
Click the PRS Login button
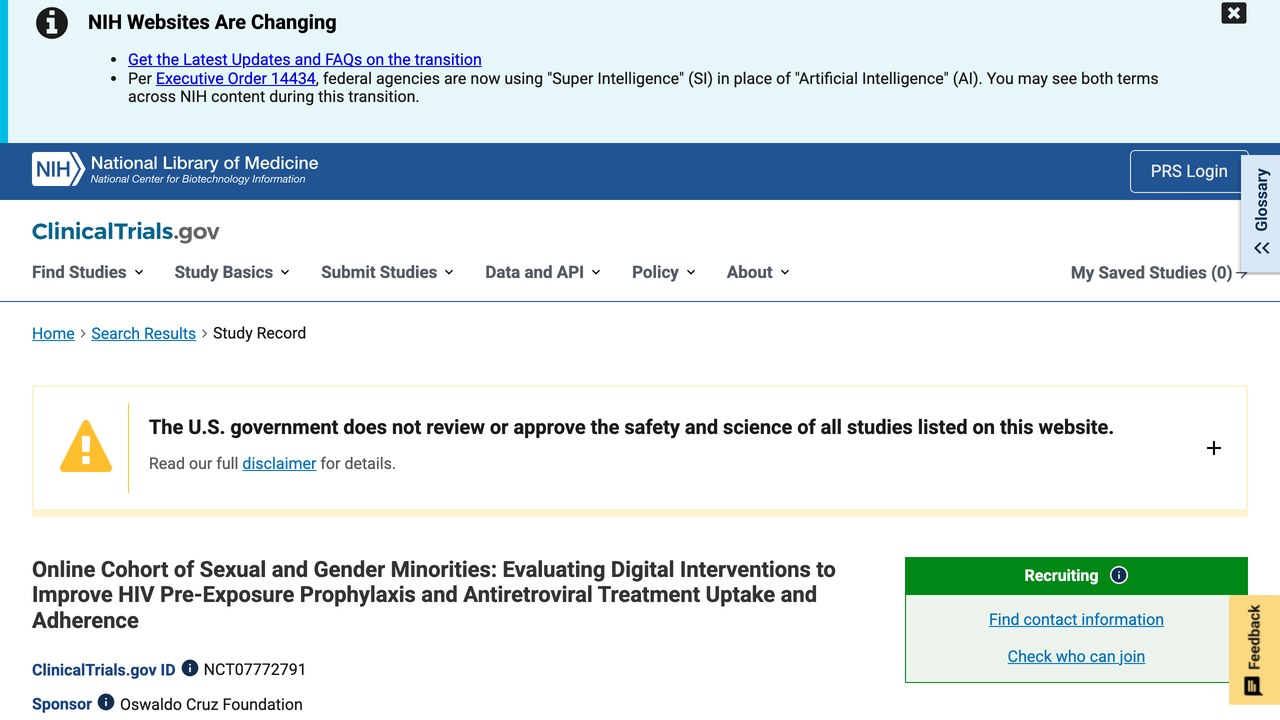(1189, 171)
